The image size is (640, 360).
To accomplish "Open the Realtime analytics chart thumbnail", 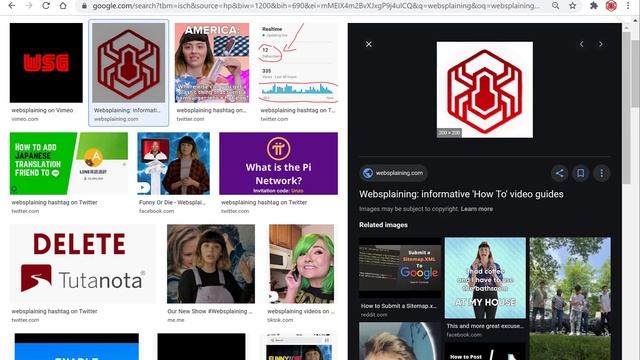I will [299, 63].
